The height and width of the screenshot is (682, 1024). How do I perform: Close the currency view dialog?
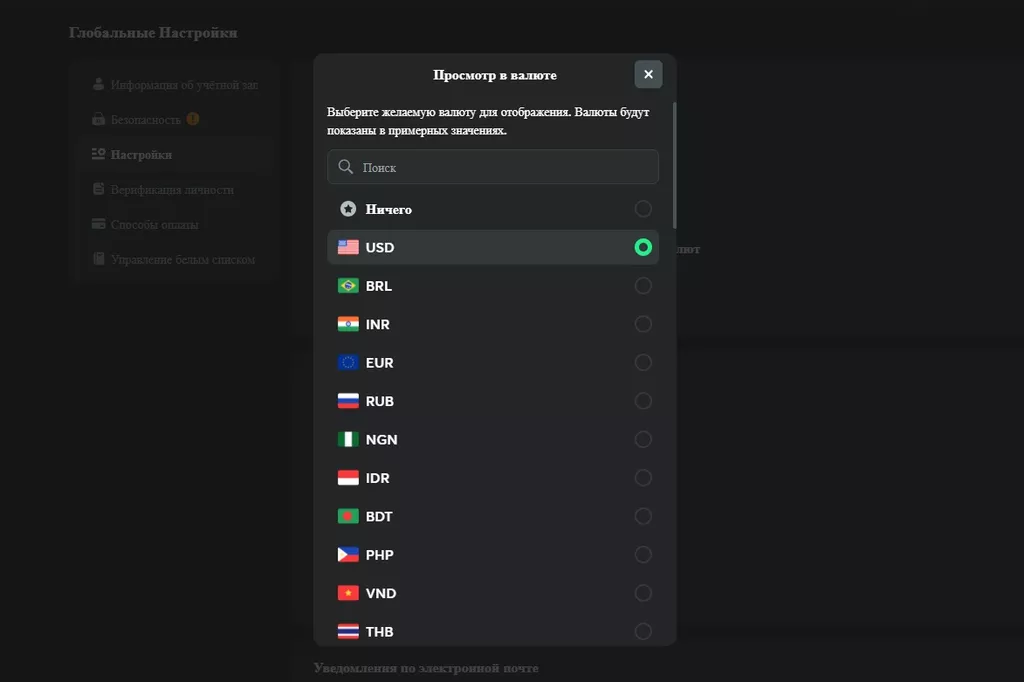(648, 74)
